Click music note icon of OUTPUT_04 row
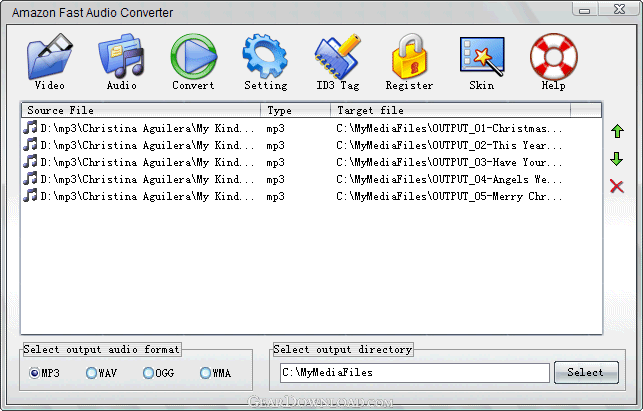Image resolution: width=643 pixels, height=411 pixels. point(30,178)
